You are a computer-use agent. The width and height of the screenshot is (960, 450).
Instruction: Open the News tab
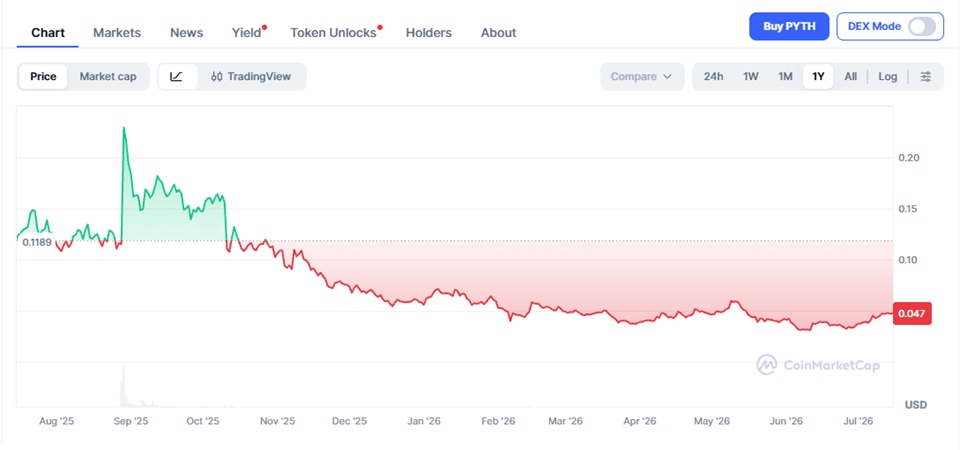187,32
